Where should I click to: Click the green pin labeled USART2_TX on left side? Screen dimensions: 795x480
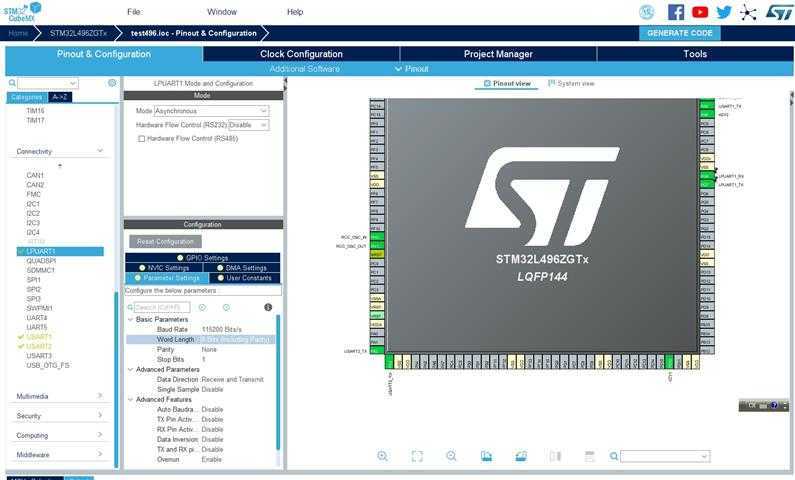(377, 350)
